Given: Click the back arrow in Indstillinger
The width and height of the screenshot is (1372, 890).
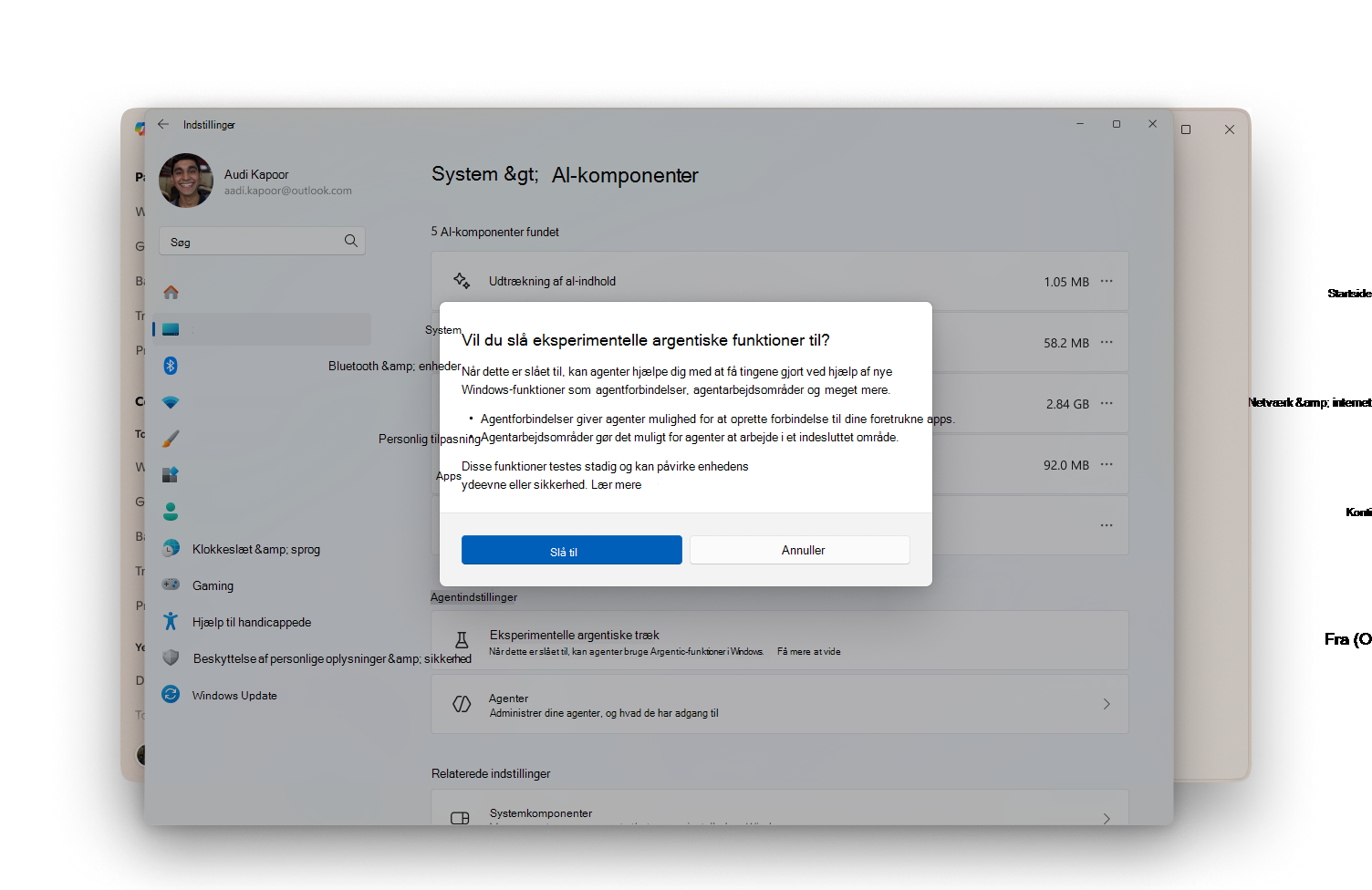Looking at the screenshot, I should point(163,124).
